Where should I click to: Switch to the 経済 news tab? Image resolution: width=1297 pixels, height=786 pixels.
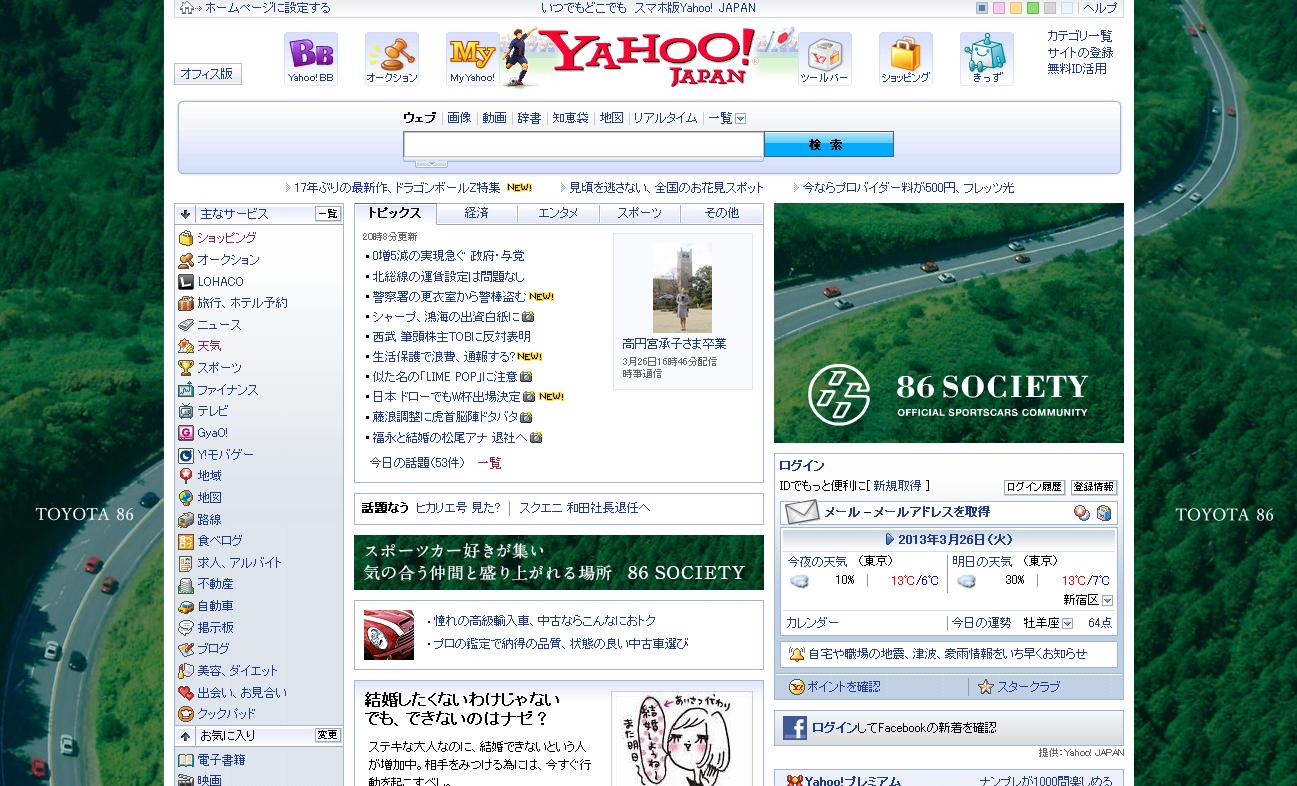tap(477, 213)
